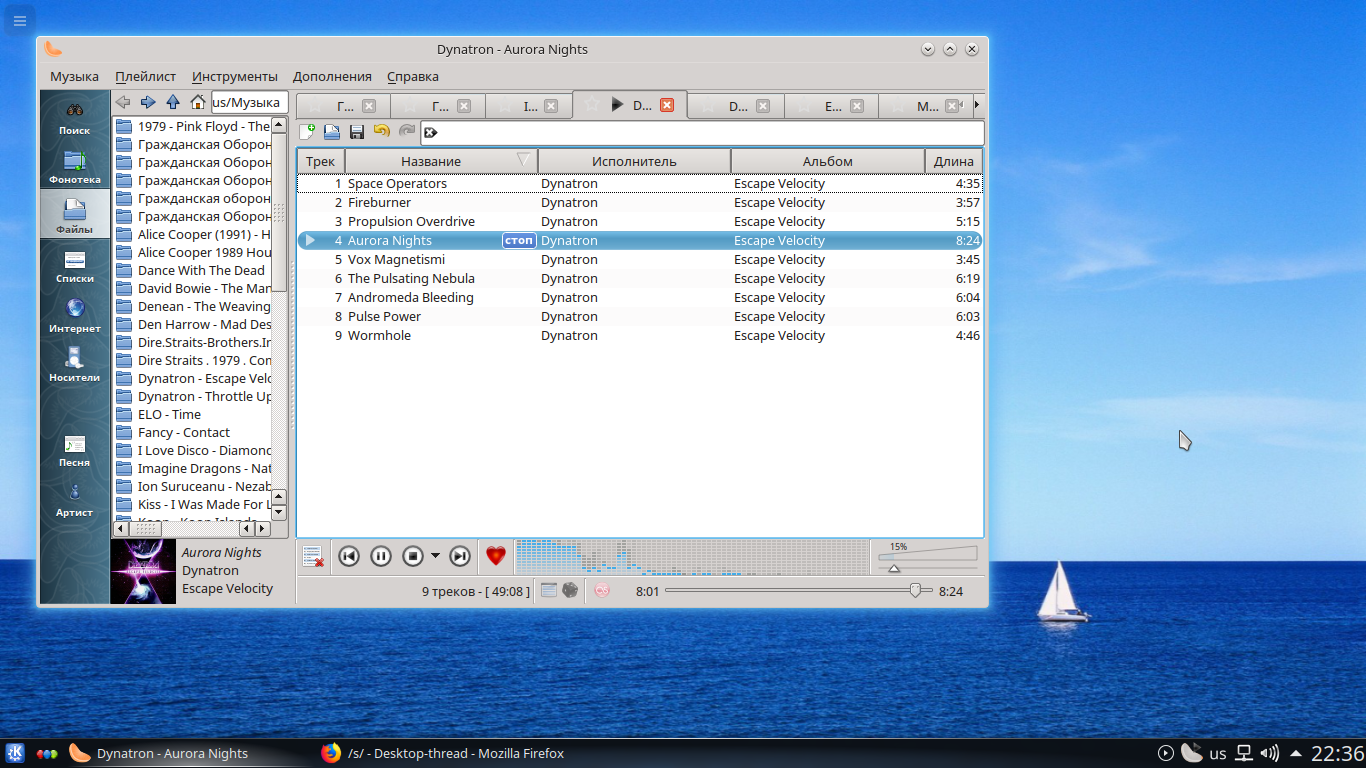Viewport: 1366px width, 768px height.
Task: Open the stop button dropdown arrow
Action: 435,556
